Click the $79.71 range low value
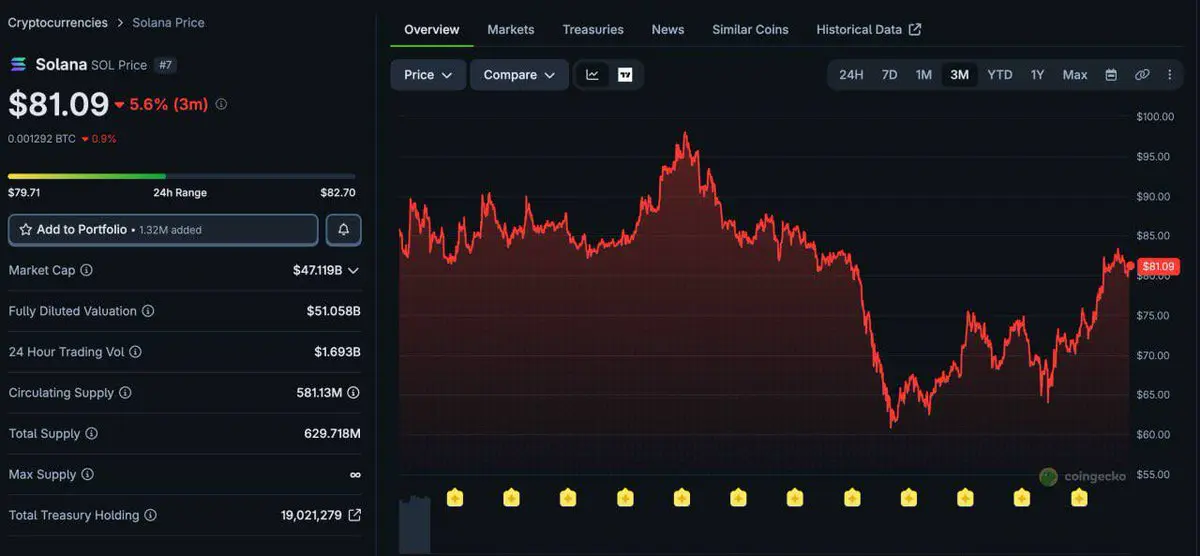This screenshot has width=1200, height=556. 24,193
